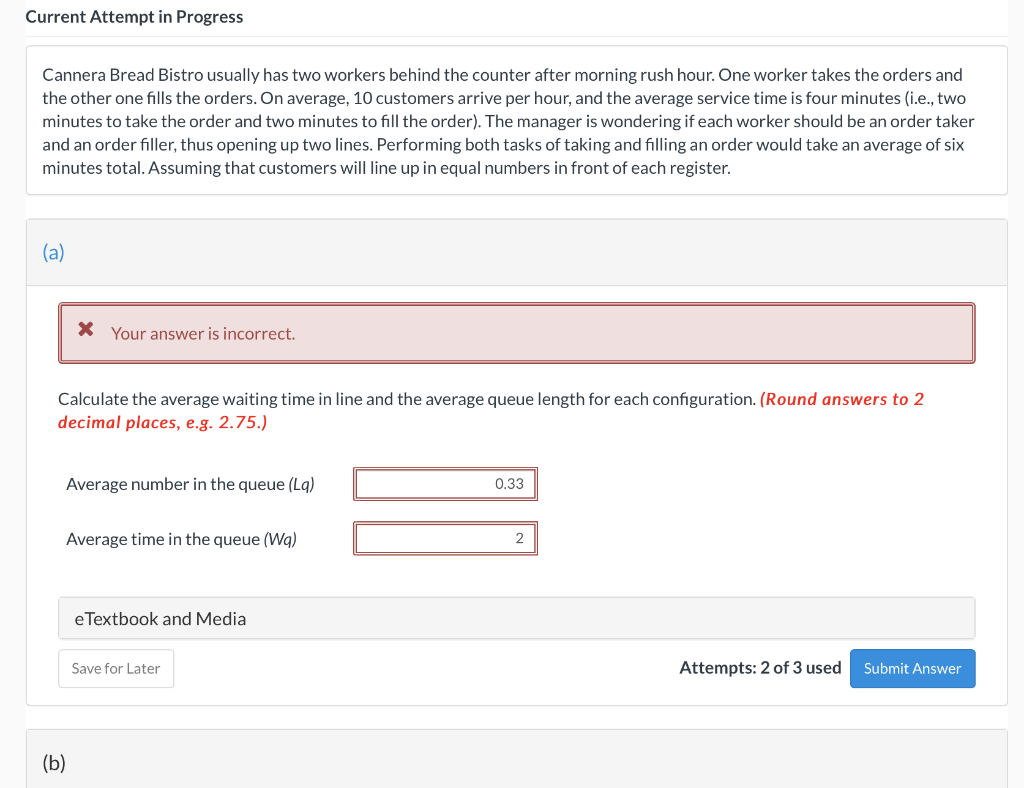1024x788 pixels.
Task: Select the Current Attempt in Progress heading
Action: 134,17
